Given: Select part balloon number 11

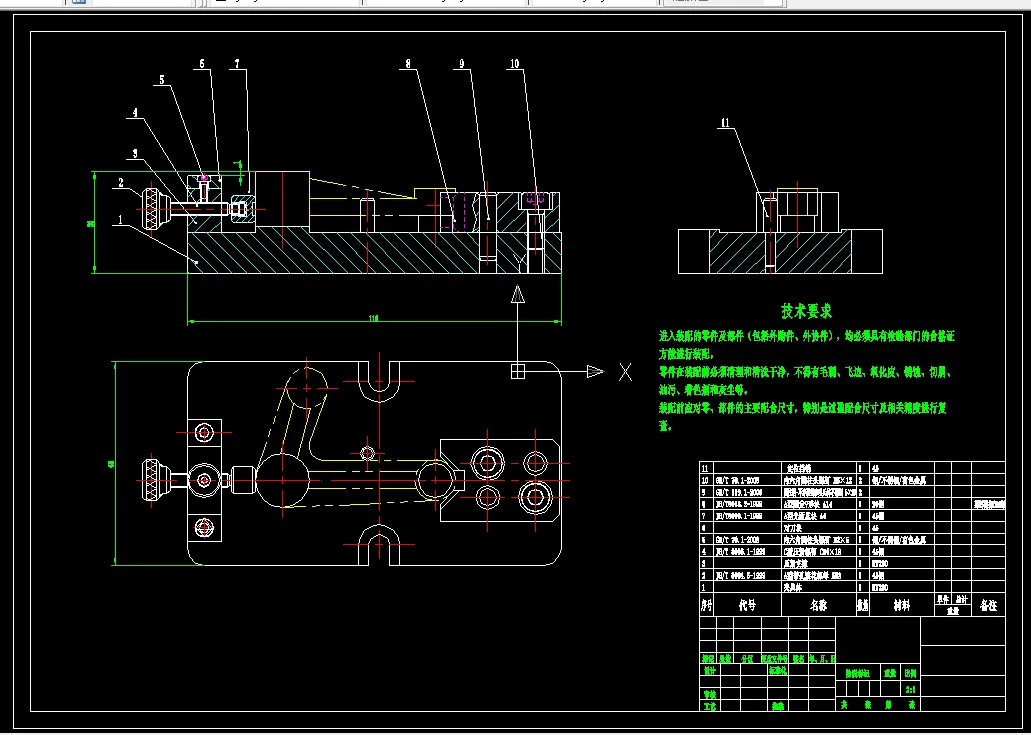Looking at the screenshot, I should coord(725,123).
